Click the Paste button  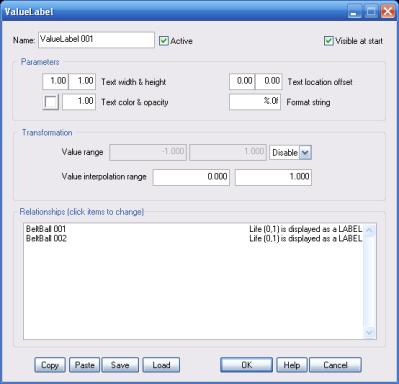coord(84,365)
